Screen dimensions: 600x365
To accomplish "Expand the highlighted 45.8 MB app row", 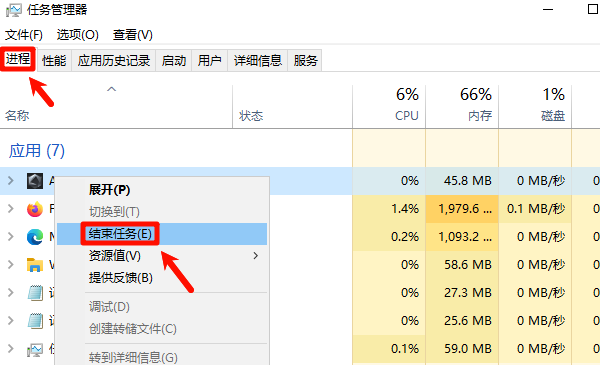I will (x=11, y=181).
